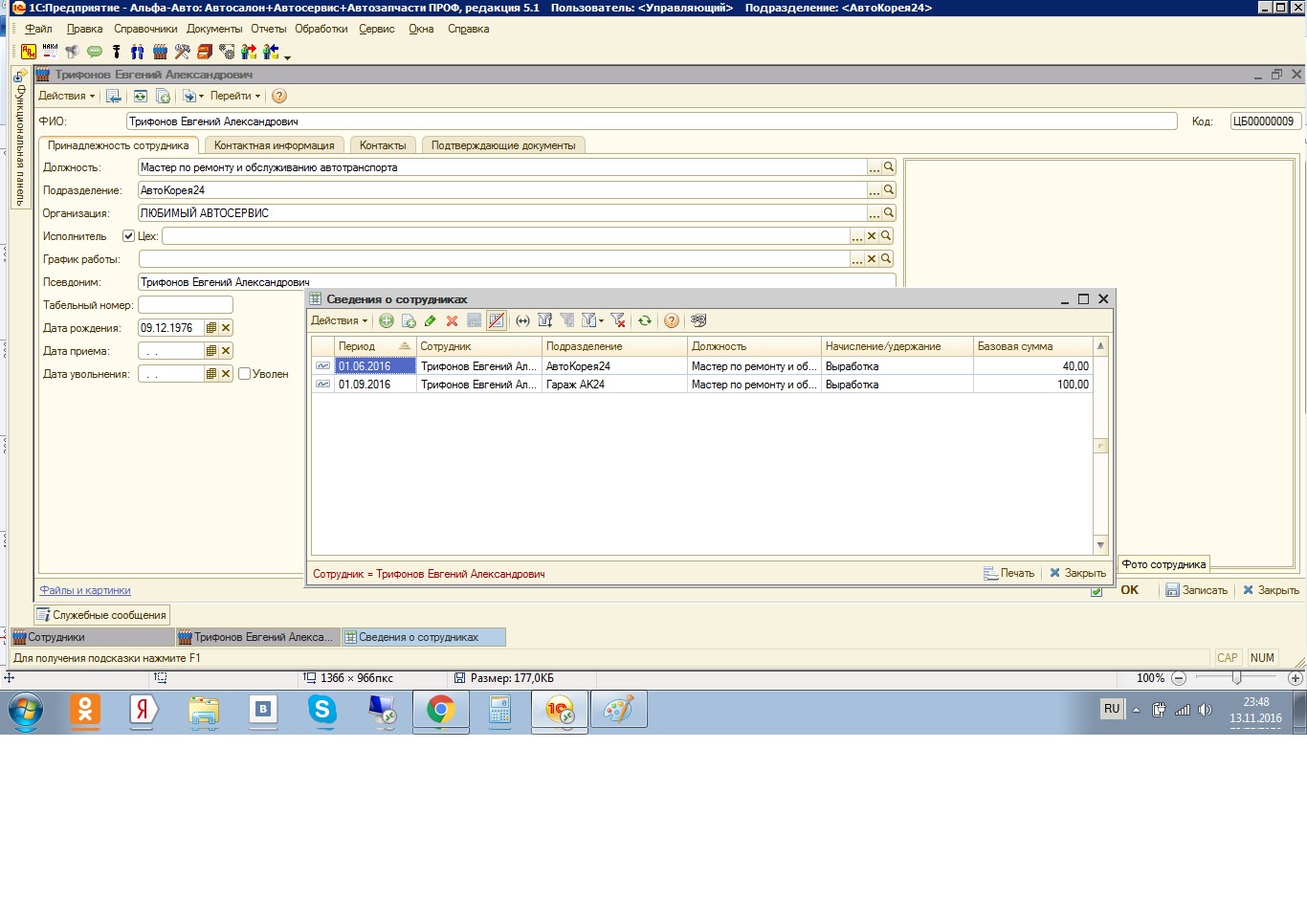
Task: Open Действия dropdown in employee card
Action: tap(66, 96)
